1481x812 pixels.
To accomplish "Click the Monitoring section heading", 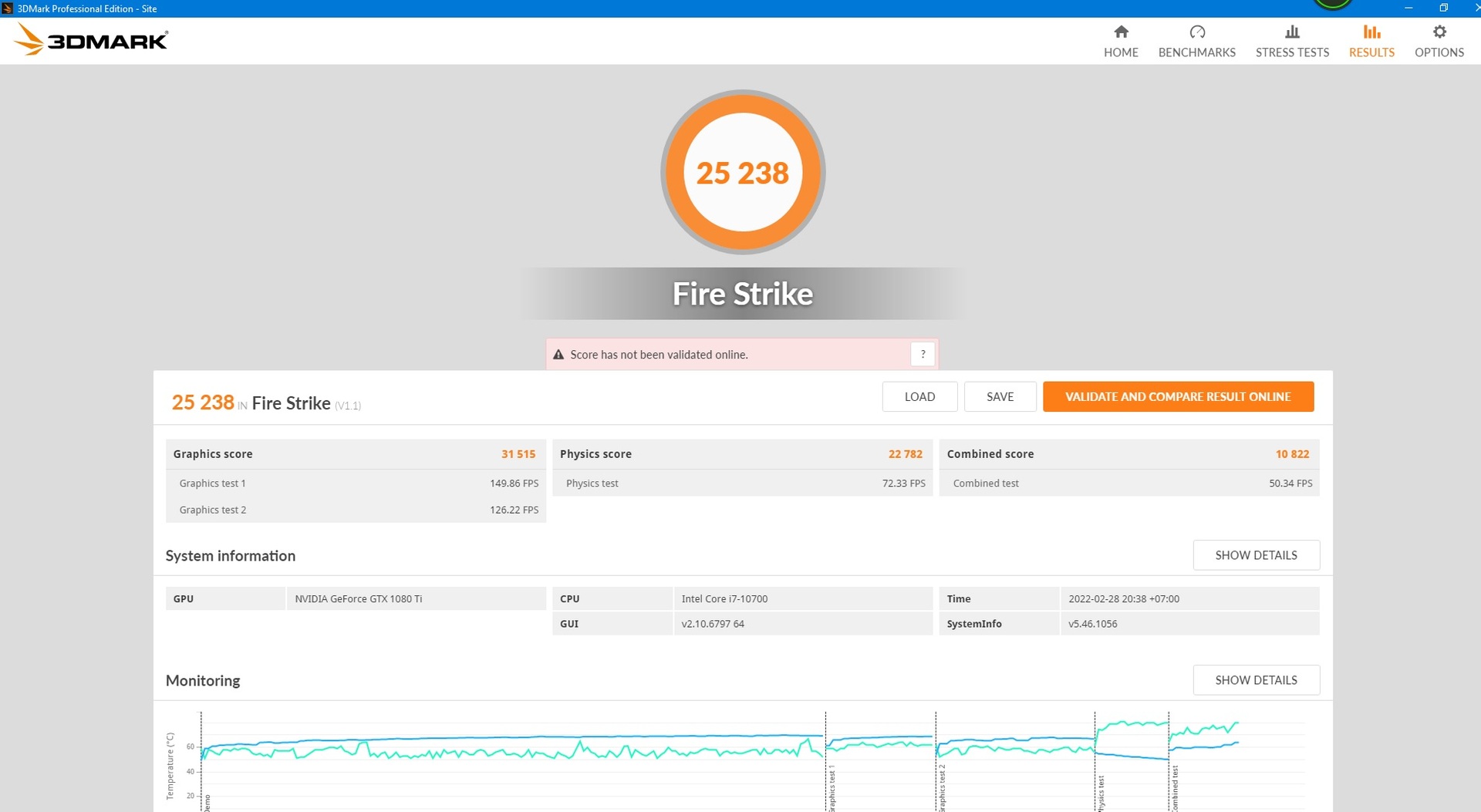I will pyautogui.click(x=203, y=680).
